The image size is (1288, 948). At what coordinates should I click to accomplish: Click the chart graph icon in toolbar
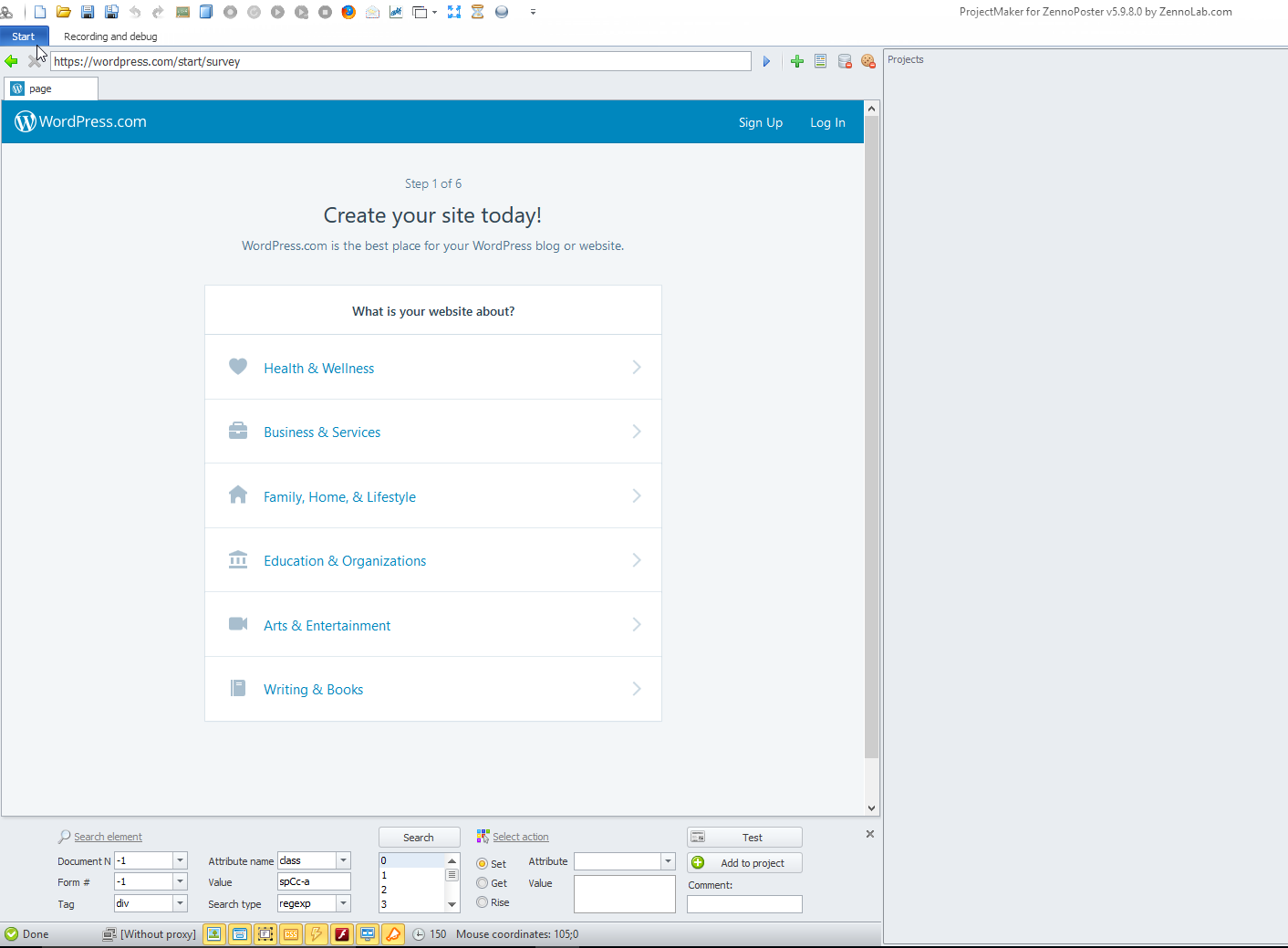click(x=396, y=12)
